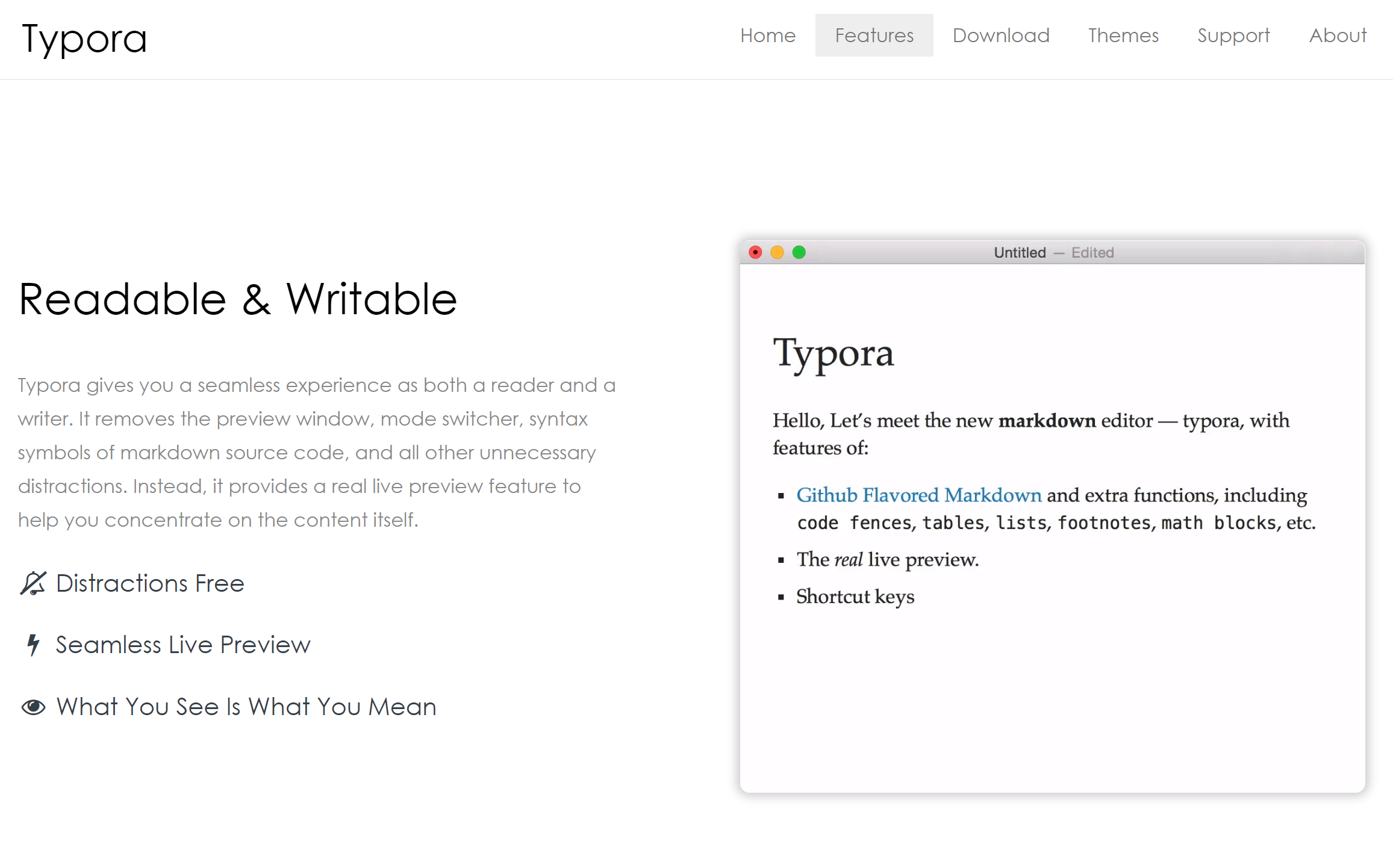This screenshot has width=1393, height=868.
Task: Navigate to the Support page
Action: pos(1233,36)
